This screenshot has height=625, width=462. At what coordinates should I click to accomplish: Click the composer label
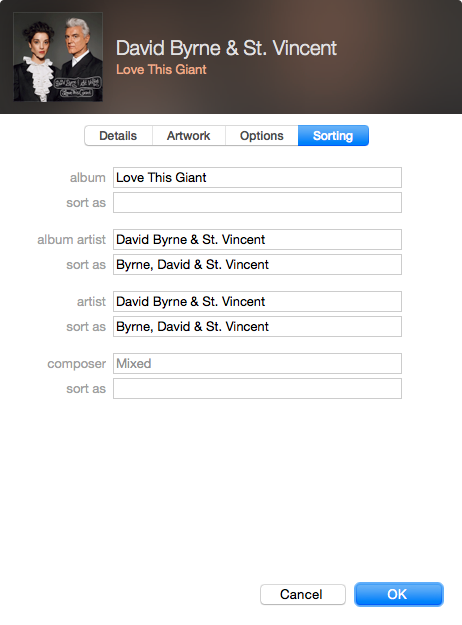[x=77, y=364]
